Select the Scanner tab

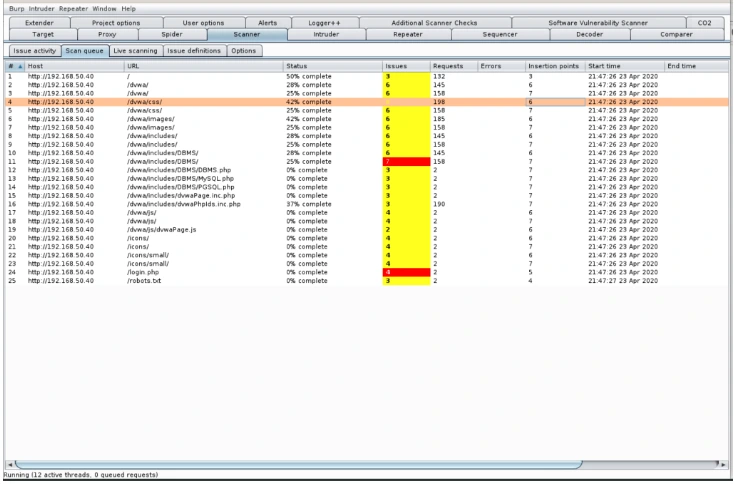247,34
